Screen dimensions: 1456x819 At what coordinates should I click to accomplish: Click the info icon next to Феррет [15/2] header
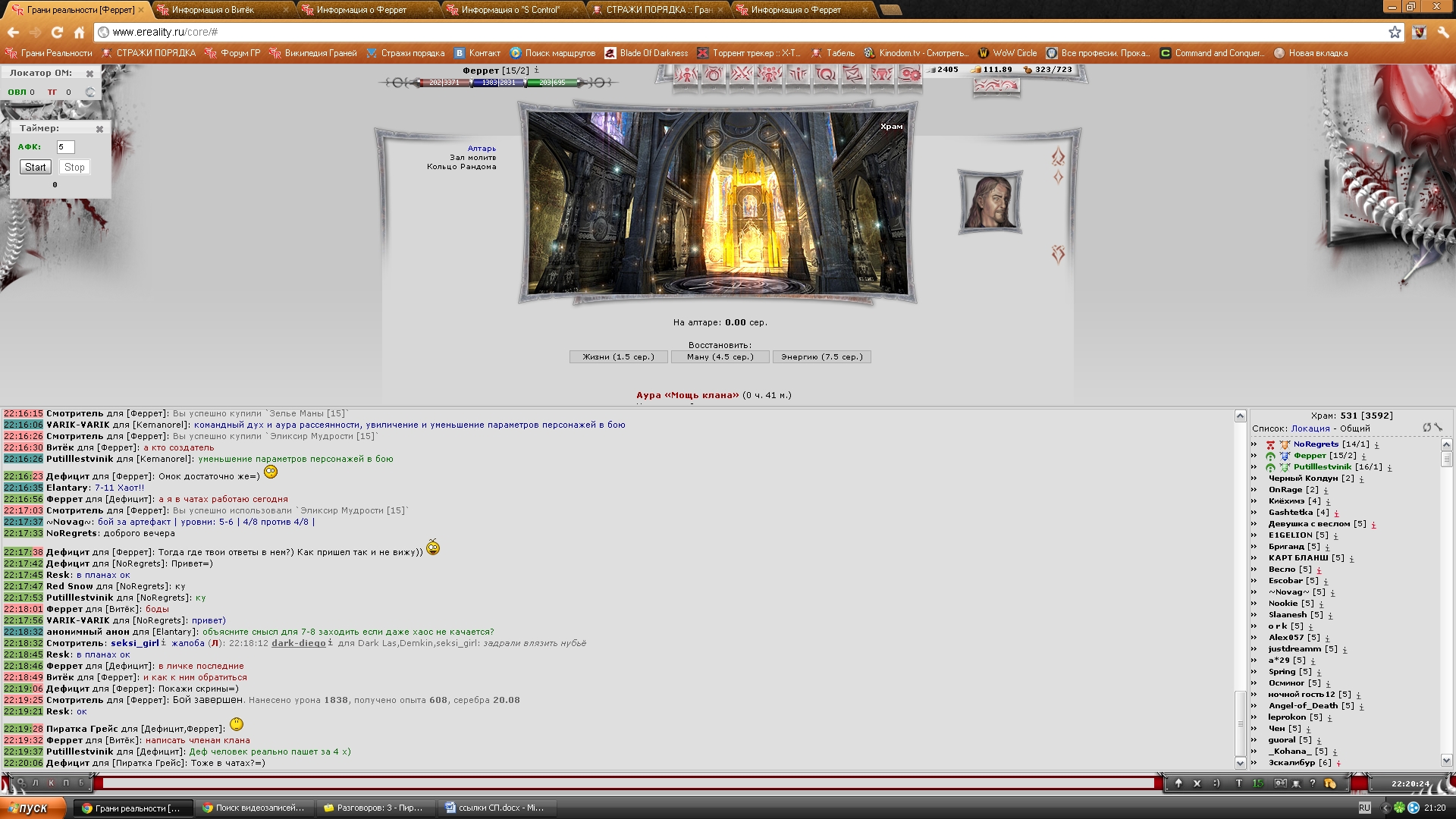[536, 70]
